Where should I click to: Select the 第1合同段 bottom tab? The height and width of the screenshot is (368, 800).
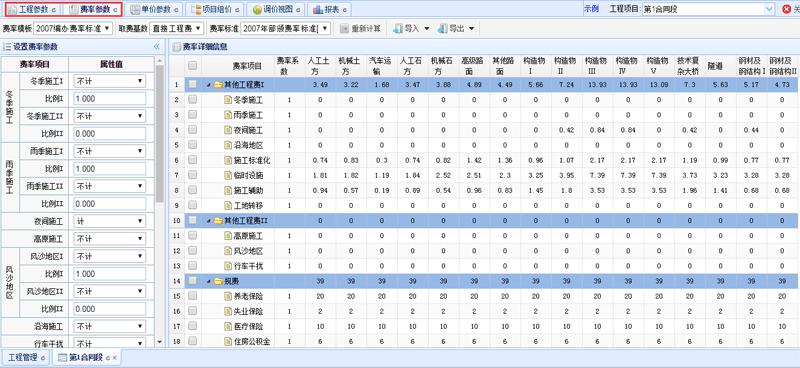[86, 357]
